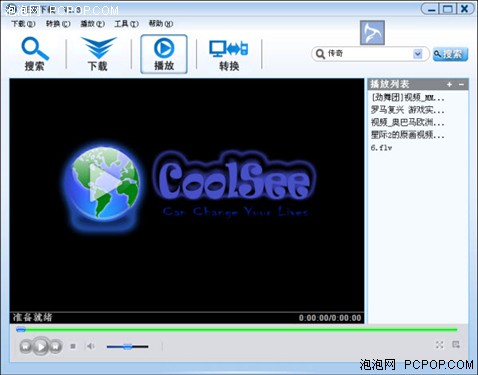Toggle the compact window mode icon
478x375 pixels.
click(456, 344)
